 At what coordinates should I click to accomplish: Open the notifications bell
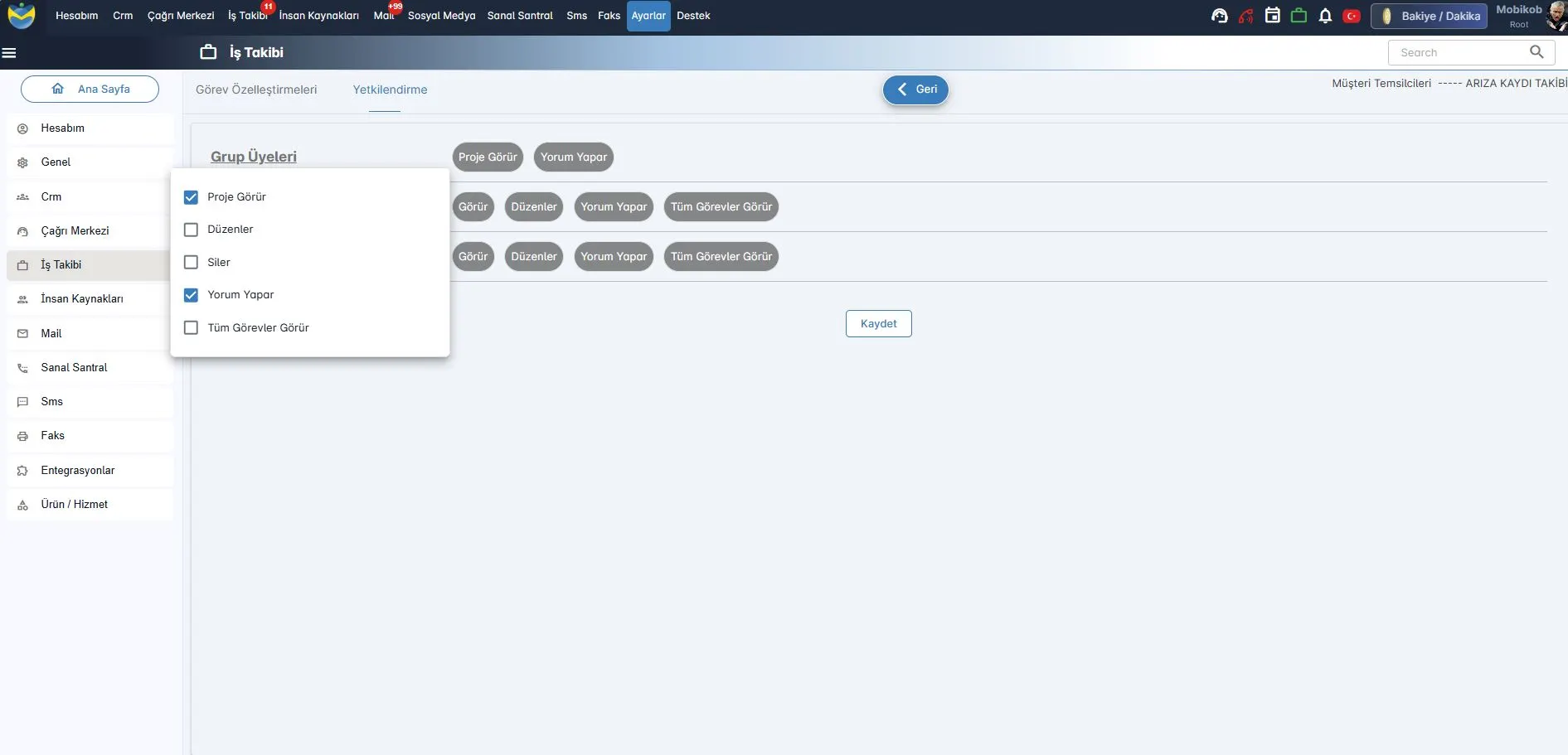click(x=1325, y=16)
